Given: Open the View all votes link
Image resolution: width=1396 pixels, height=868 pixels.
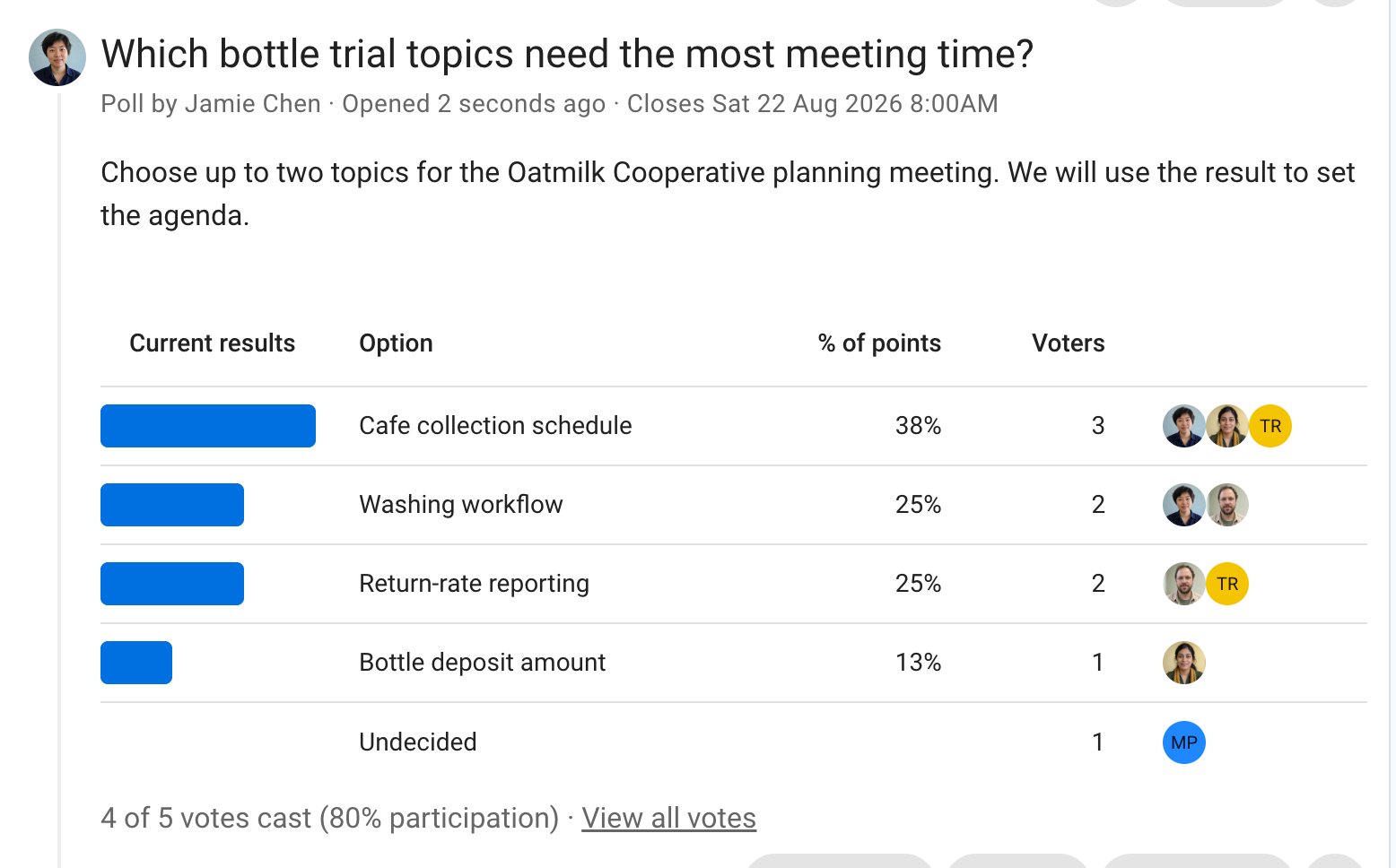Looking at the screenshot, I should (669, 818).
